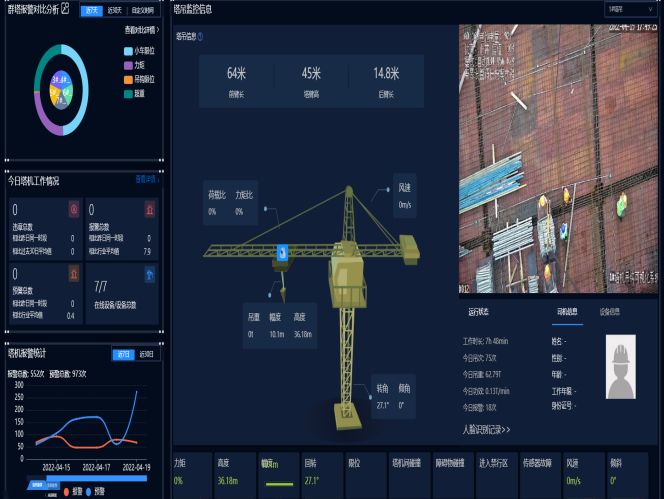Click the 今日吊重 62.79T entry
Screen dimensions: 664x499
(x=482, y=374)
